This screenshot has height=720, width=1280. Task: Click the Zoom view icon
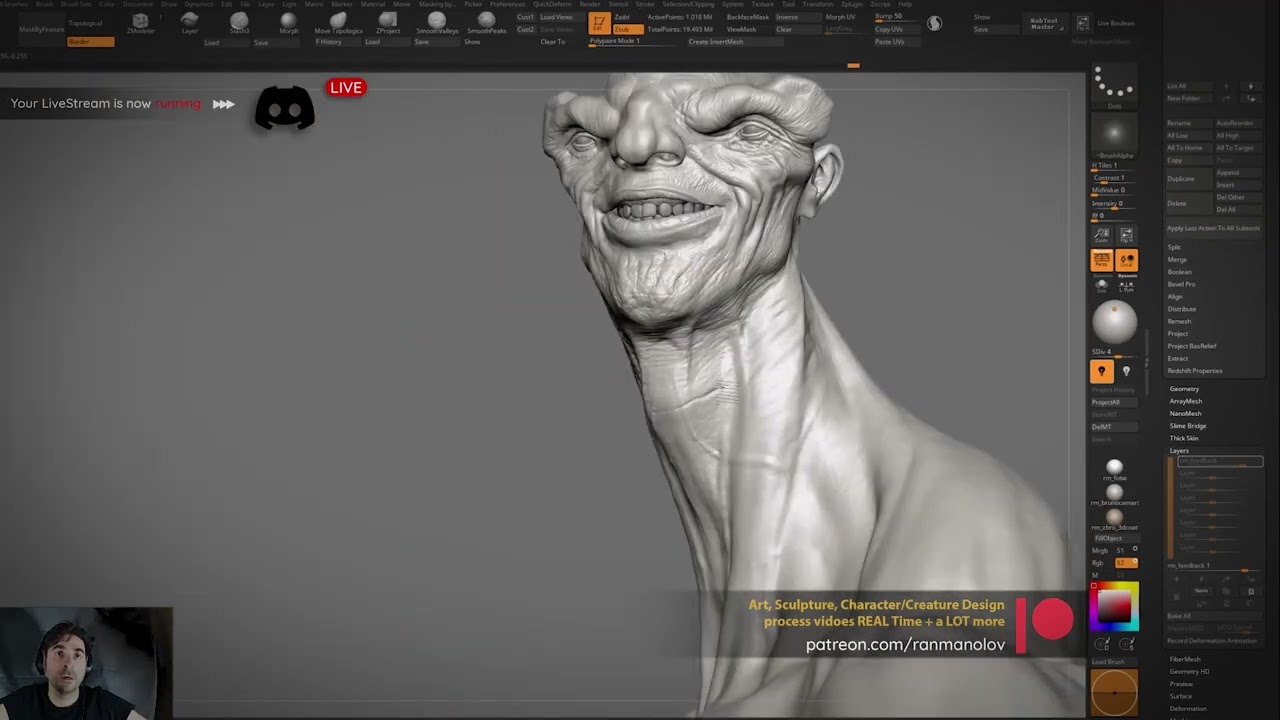1101,236
